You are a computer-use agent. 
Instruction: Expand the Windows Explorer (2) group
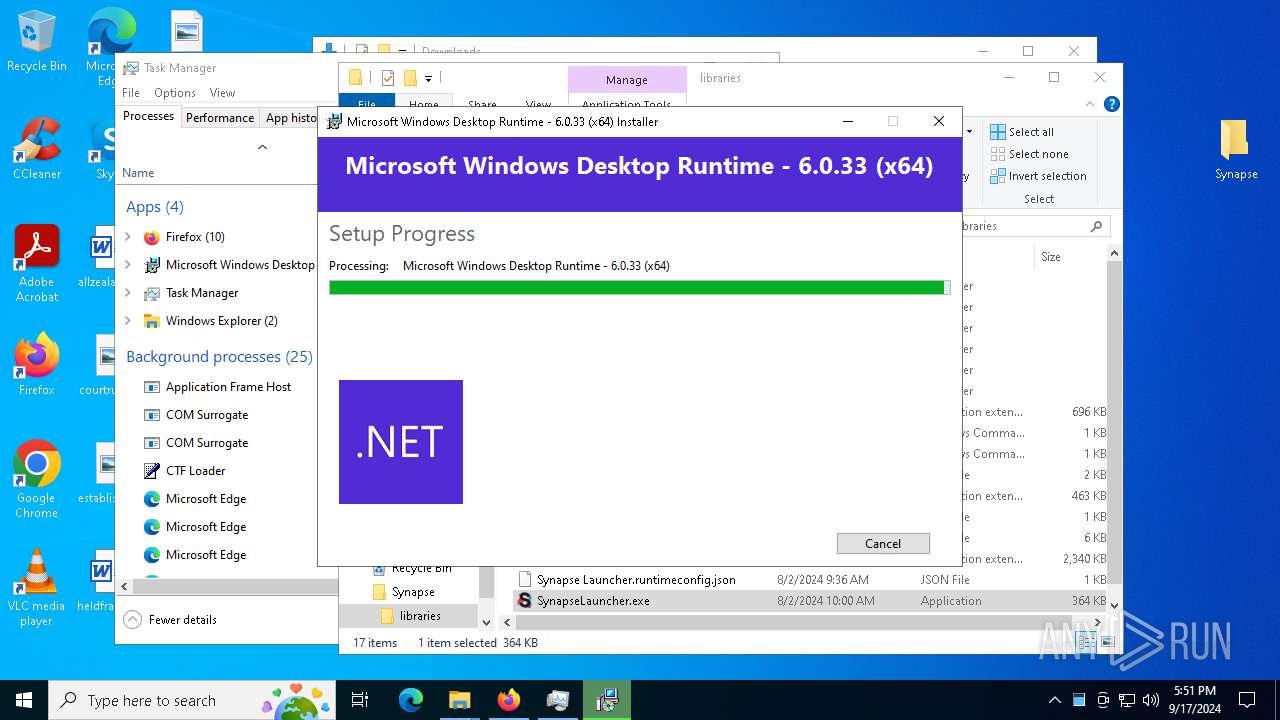[128, 321]
